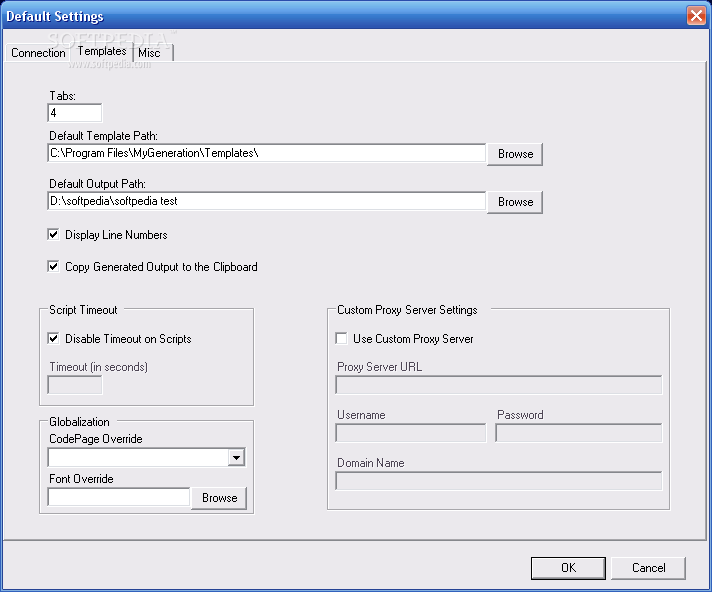The width and height of the screenshot is (712, 592).
Task: Click the Cancel button
Action: coord(648,568)
